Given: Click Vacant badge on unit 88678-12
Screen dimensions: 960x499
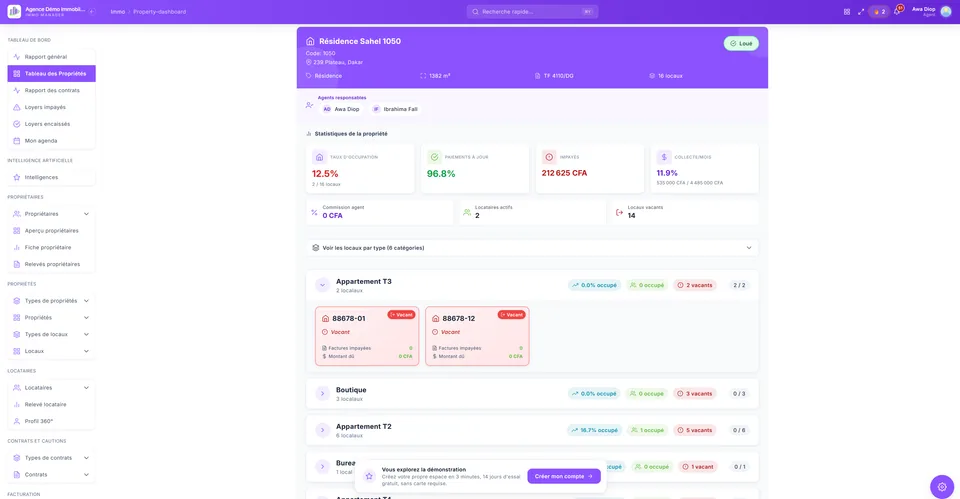Looking at the screenshot, I should pyautogui.click(x=512, y=315).
